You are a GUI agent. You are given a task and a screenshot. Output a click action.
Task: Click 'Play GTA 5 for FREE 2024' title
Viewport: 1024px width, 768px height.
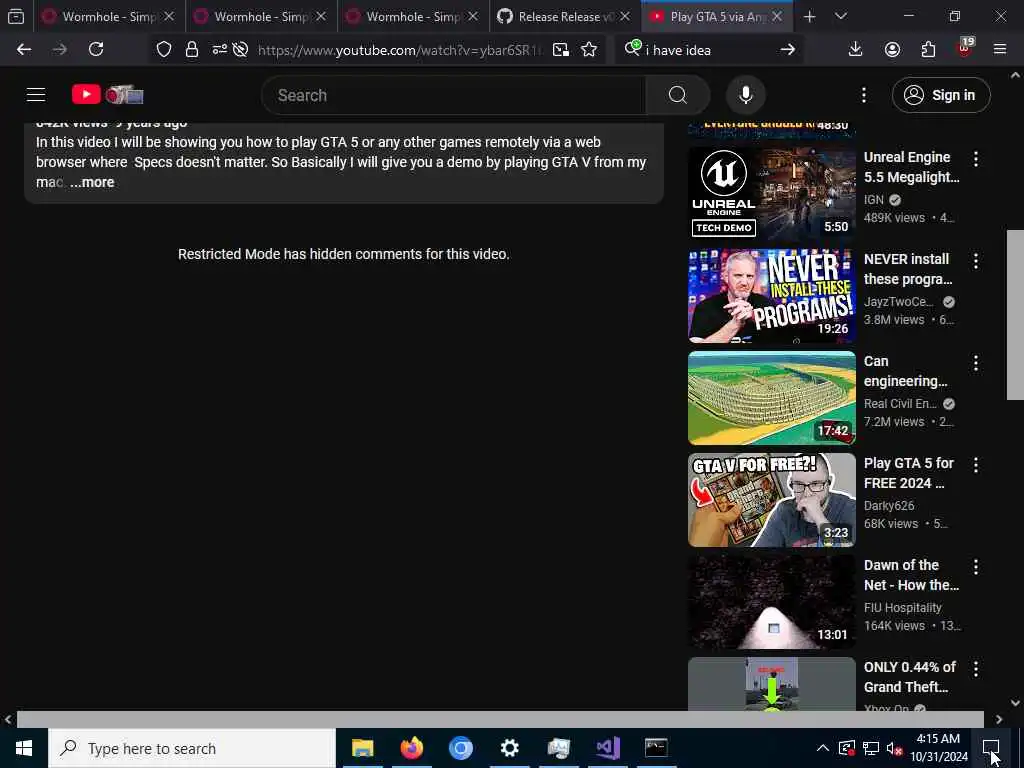click(908, 473)
